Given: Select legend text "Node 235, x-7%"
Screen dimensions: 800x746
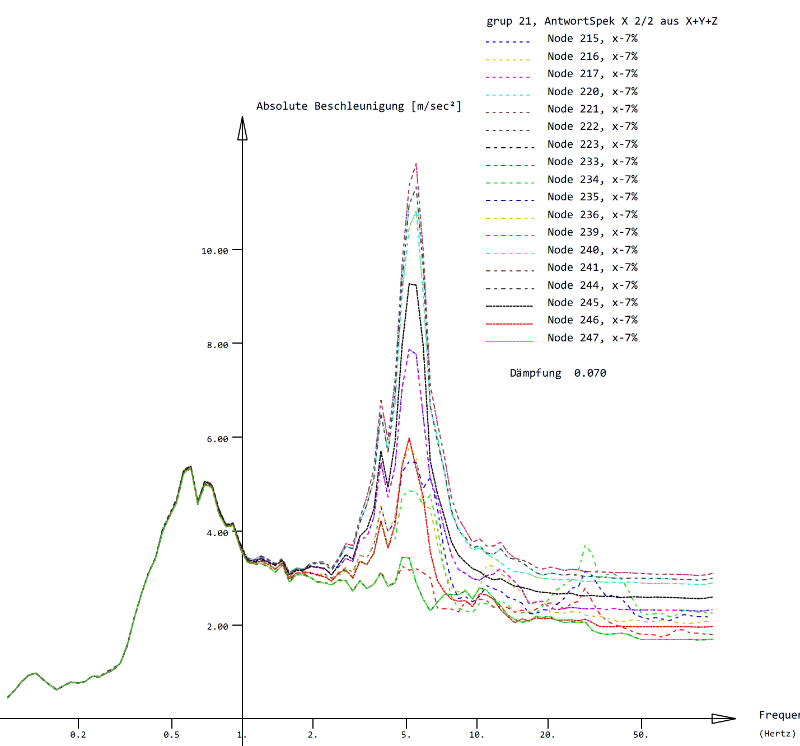Looking at the screenshot, I should point(592,197).
